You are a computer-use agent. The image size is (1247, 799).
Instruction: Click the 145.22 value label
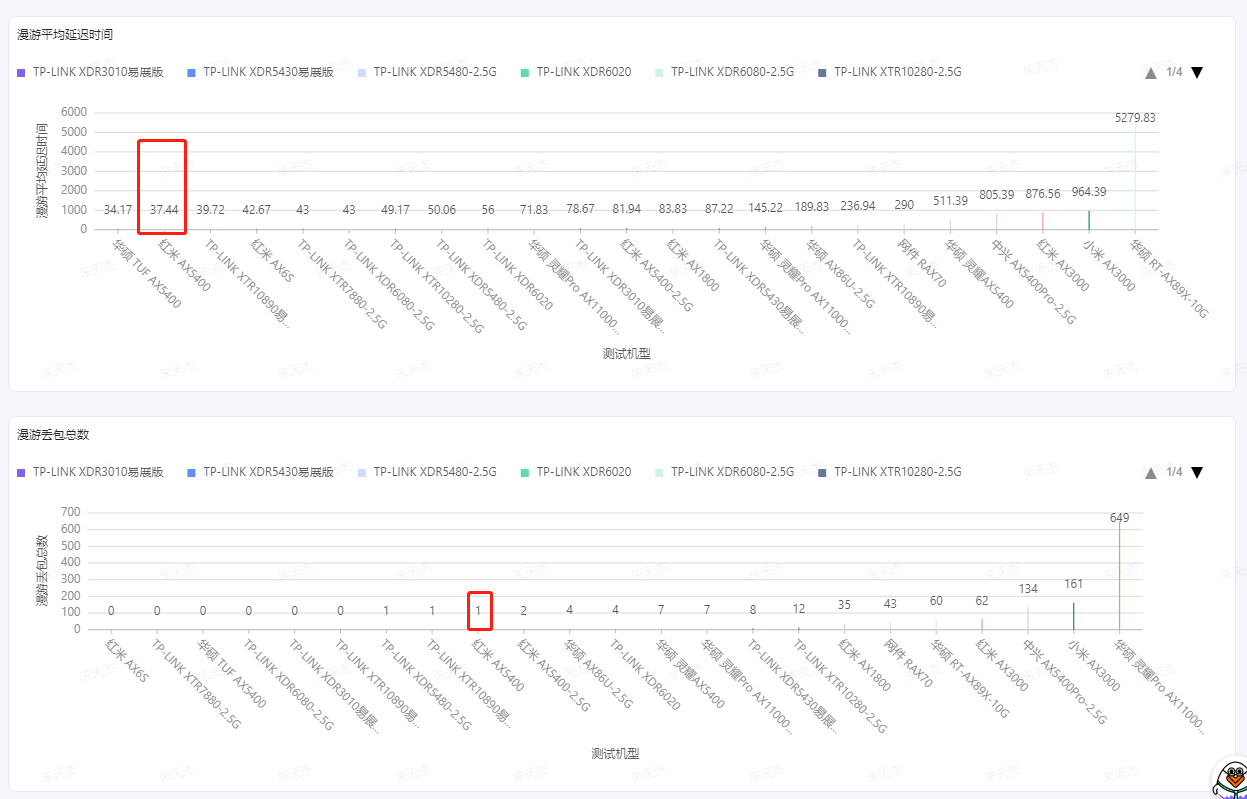(x=765, y=208)
